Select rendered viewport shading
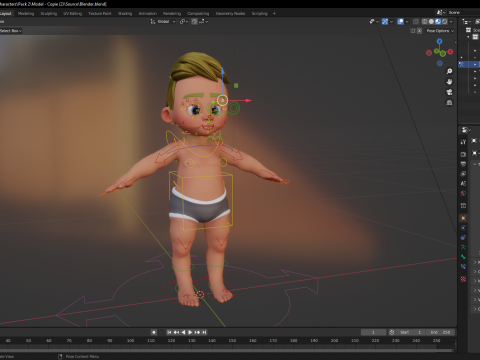Viewport: 480px width, 360px height. (445, 22)
